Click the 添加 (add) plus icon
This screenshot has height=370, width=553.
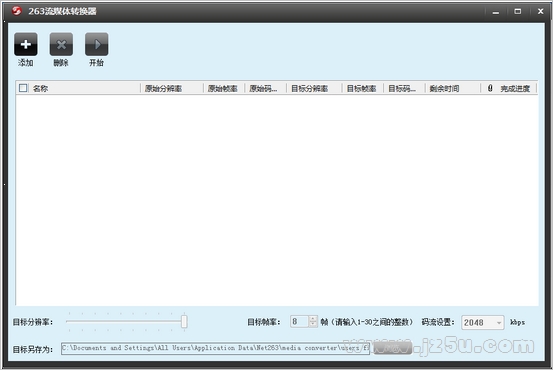point(26,44)
